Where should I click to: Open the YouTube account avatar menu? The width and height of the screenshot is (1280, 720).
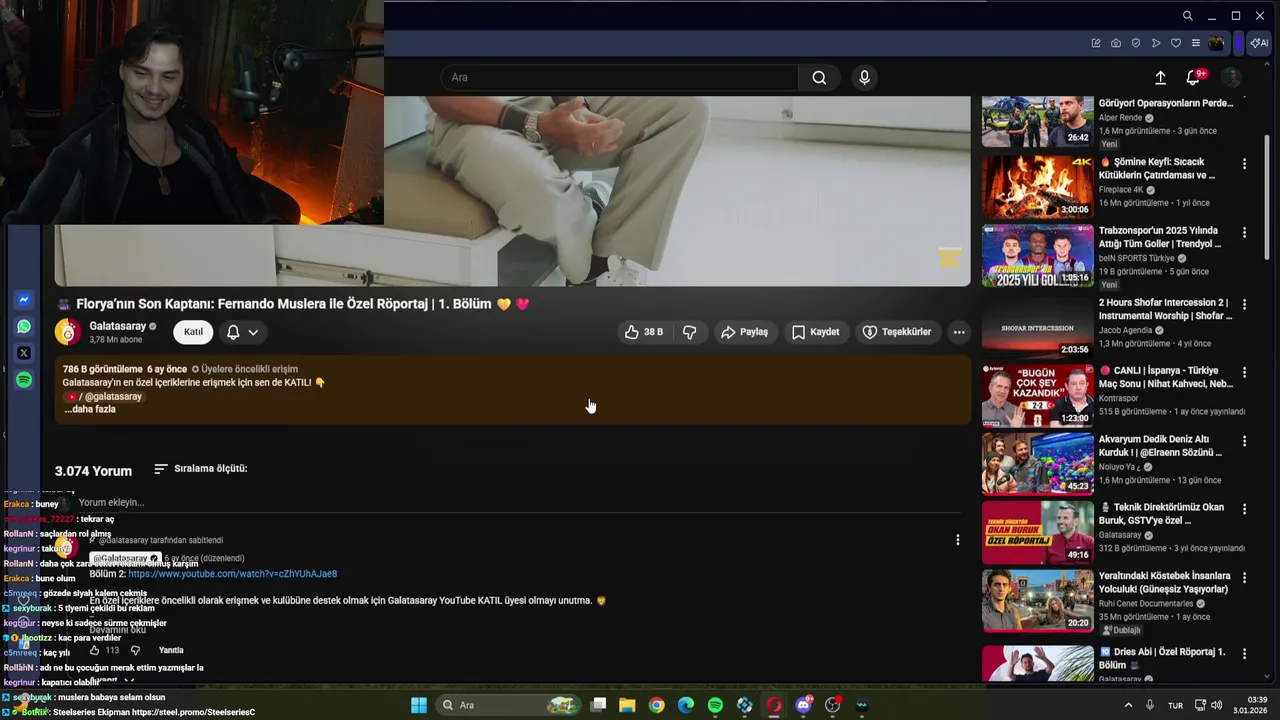pos(1232,77)
